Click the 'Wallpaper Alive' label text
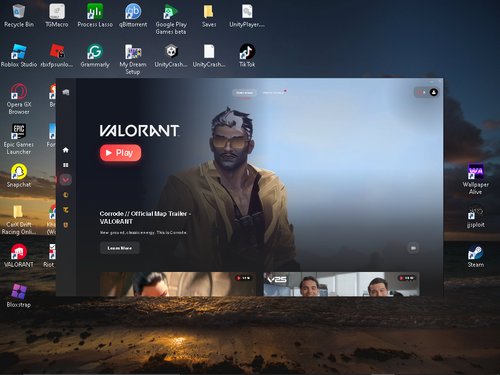 (x=476, y=188)
